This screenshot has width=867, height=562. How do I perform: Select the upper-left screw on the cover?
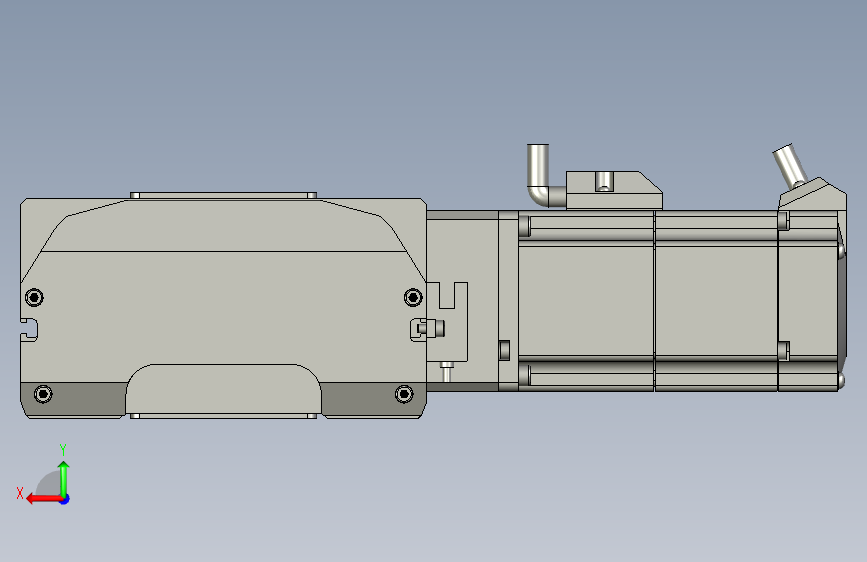point(34,297)
